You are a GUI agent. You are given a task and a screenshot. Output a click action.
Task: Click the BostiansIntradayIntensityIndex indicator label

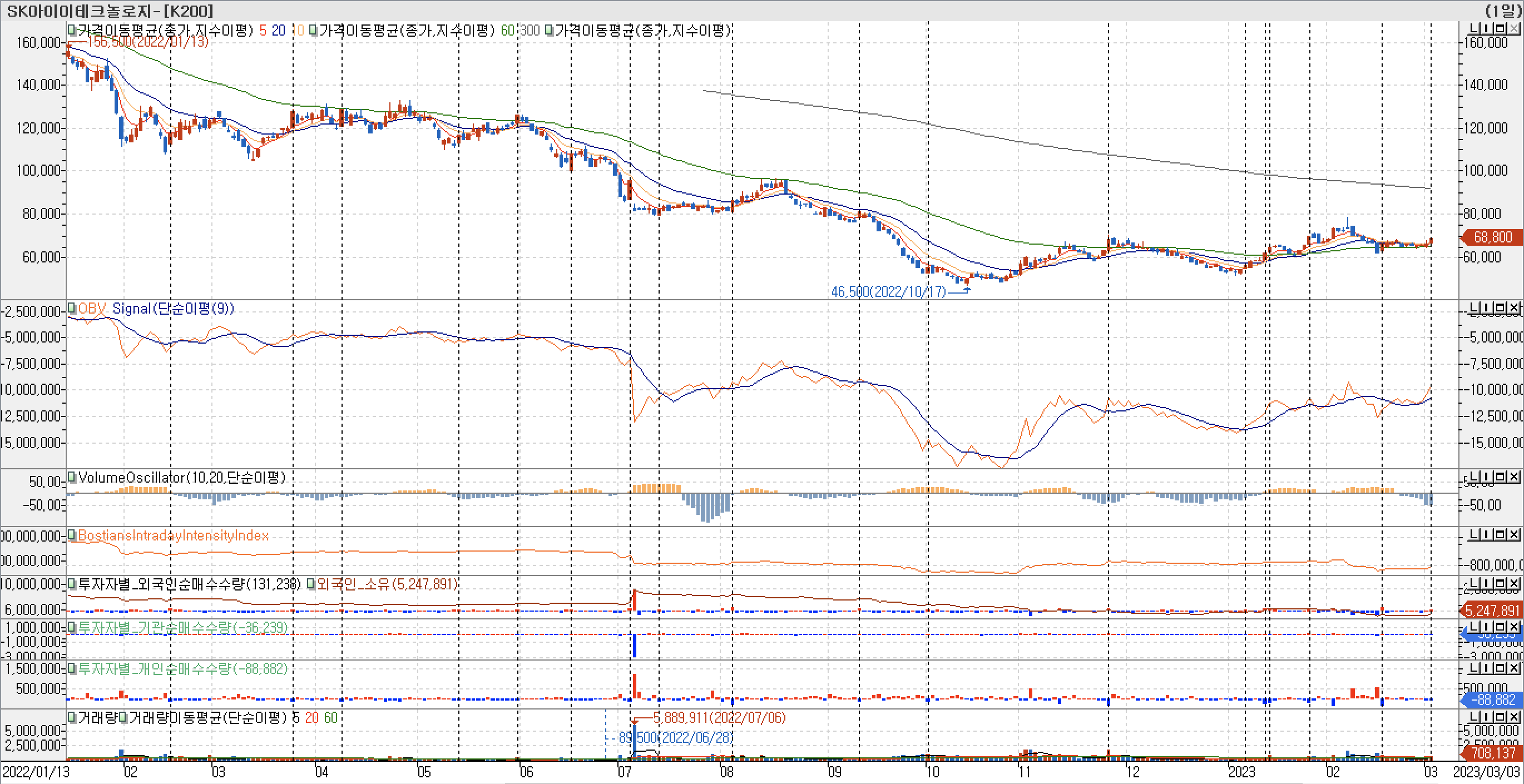(173, 535)
